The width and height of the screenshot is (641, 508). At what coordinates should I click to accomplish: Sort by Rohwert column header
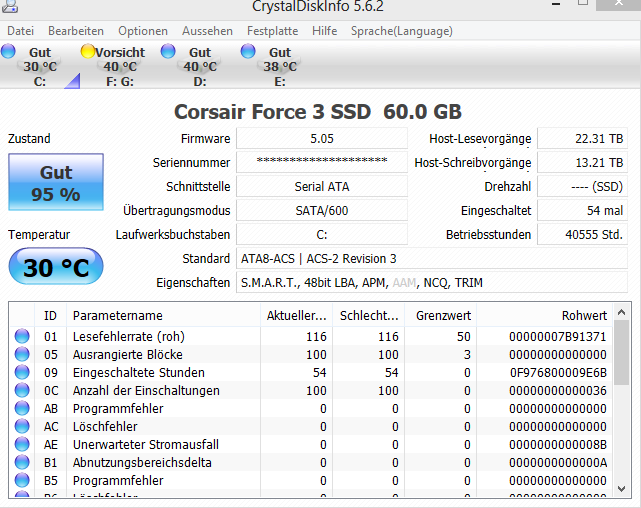click(545, 315)
